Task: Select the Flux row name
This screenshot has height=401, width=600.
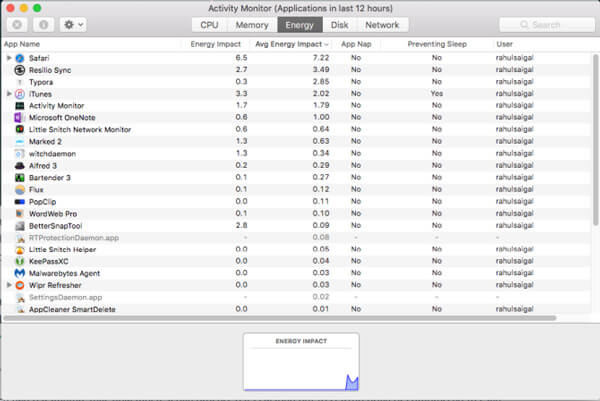Action: (x=36, y=190)
